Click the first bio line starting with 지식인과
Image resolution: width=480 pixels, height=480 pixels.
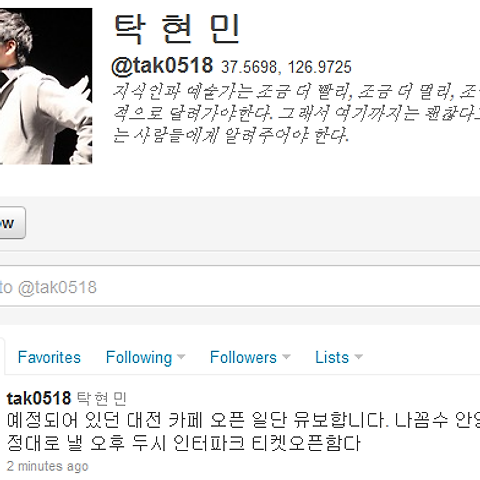(296, 91)
